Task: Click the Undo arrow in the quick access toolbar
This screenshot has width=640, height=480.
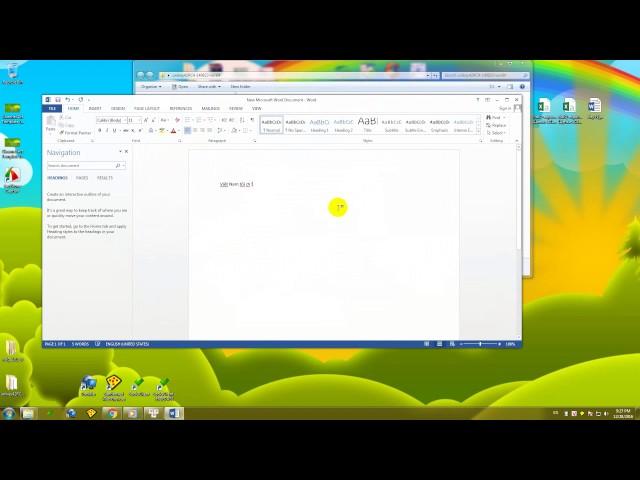Action: point(68,100)
